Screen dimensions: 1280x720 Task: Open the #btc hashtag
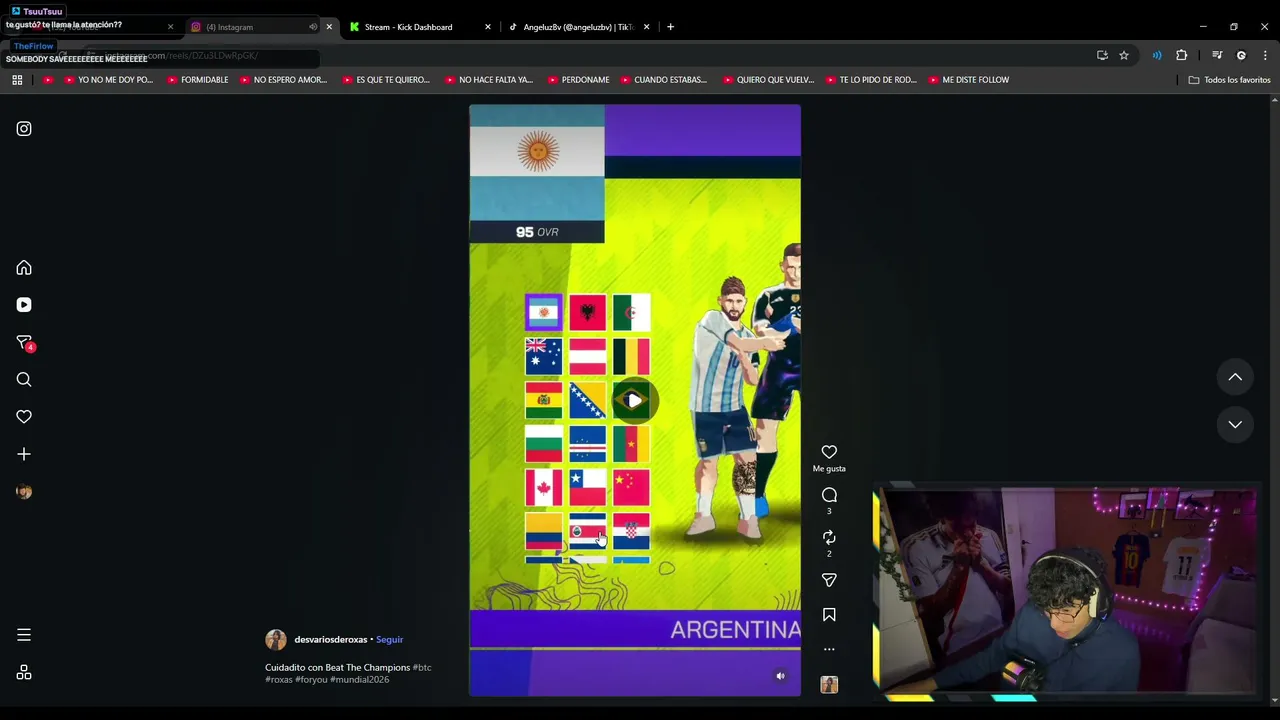coord(422,668)
